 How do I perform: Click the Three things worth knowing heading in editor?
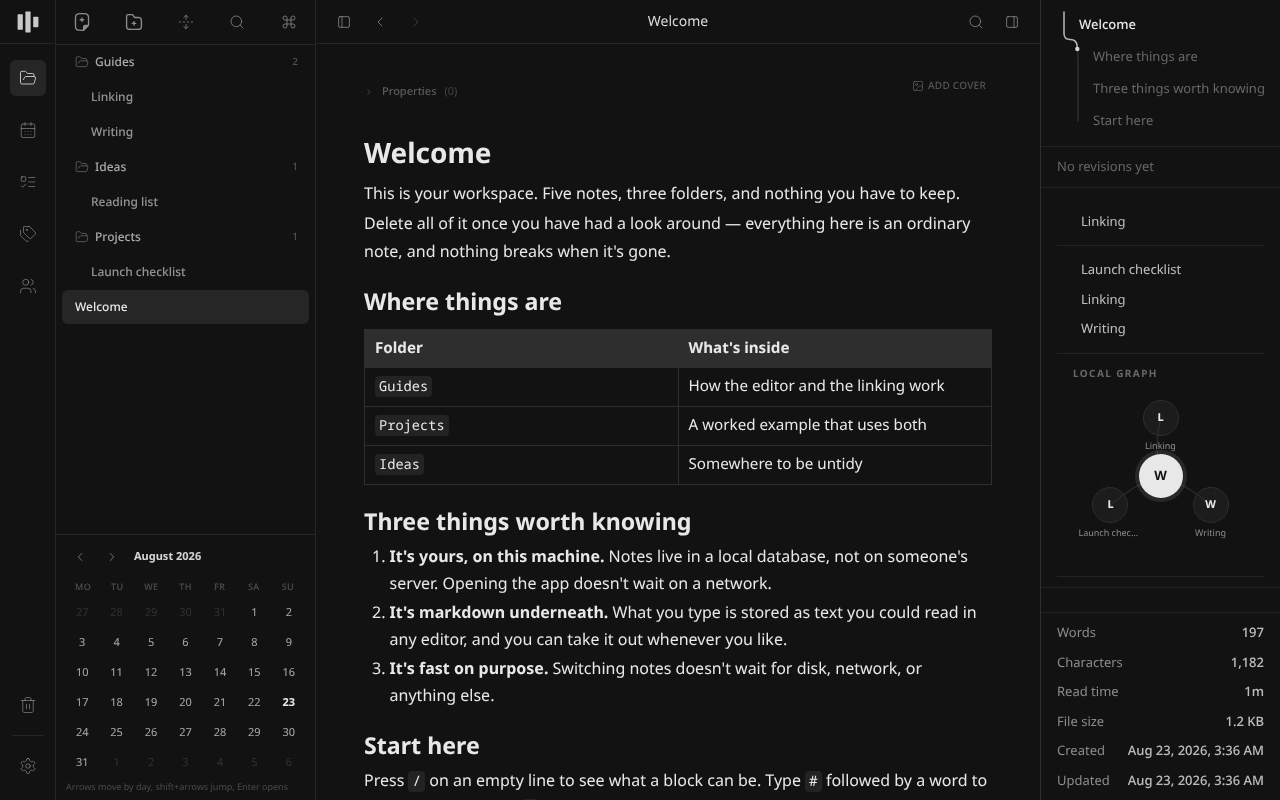[x=527, y=522]
